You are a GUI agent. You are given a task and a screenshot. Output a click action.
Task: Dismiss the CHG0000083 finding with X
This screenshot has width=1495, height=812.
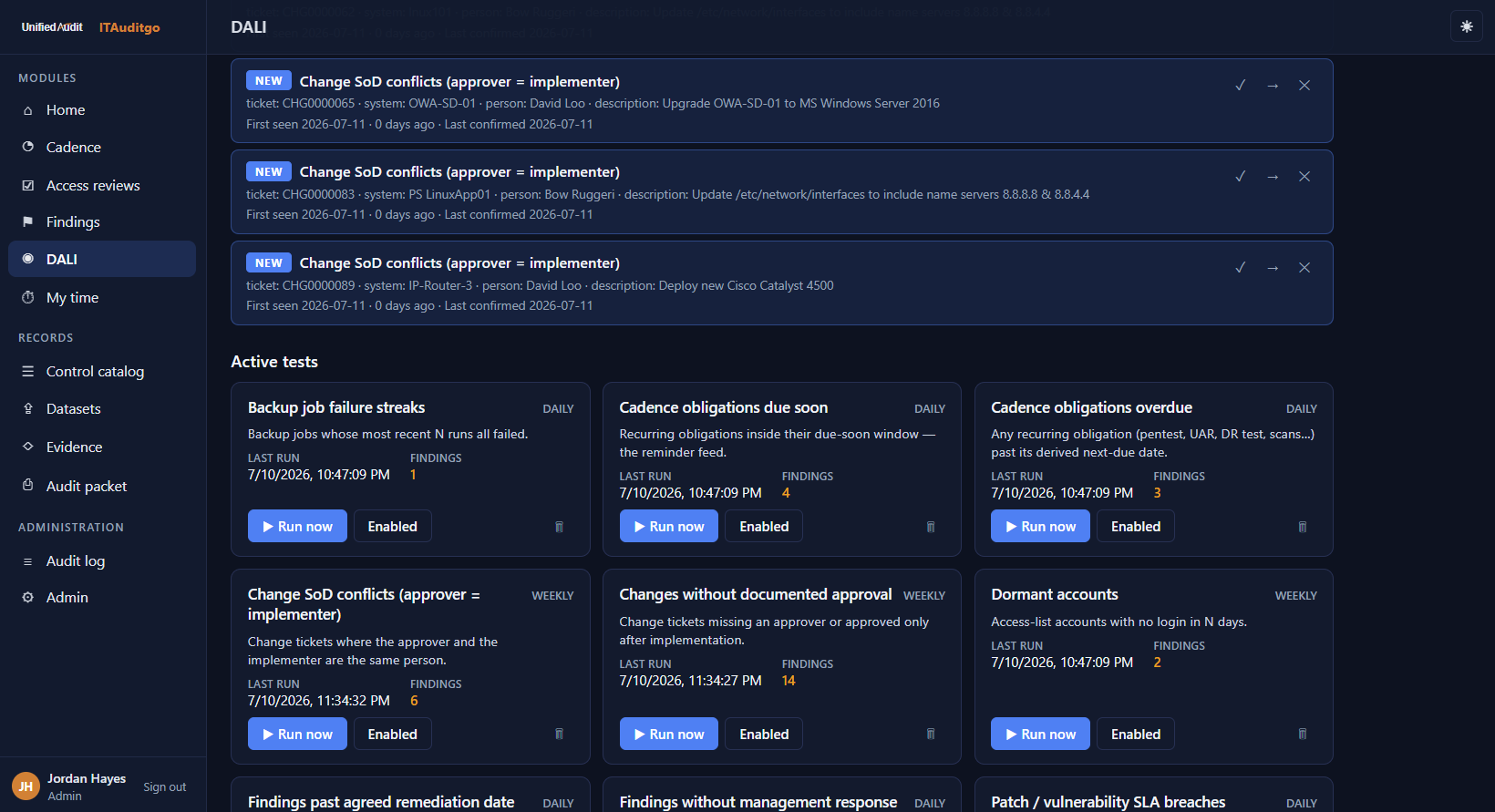(x=1304, y=177)
